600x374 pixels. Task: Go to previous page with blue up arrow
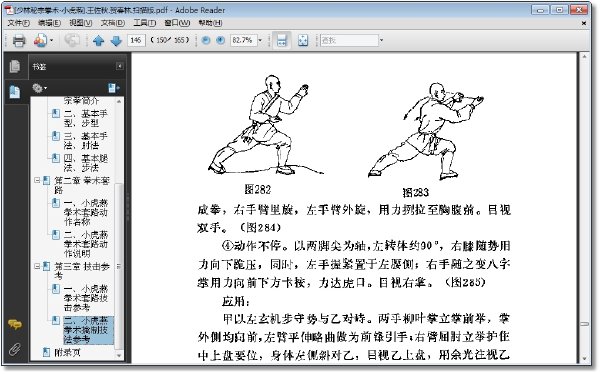point(98,41)
